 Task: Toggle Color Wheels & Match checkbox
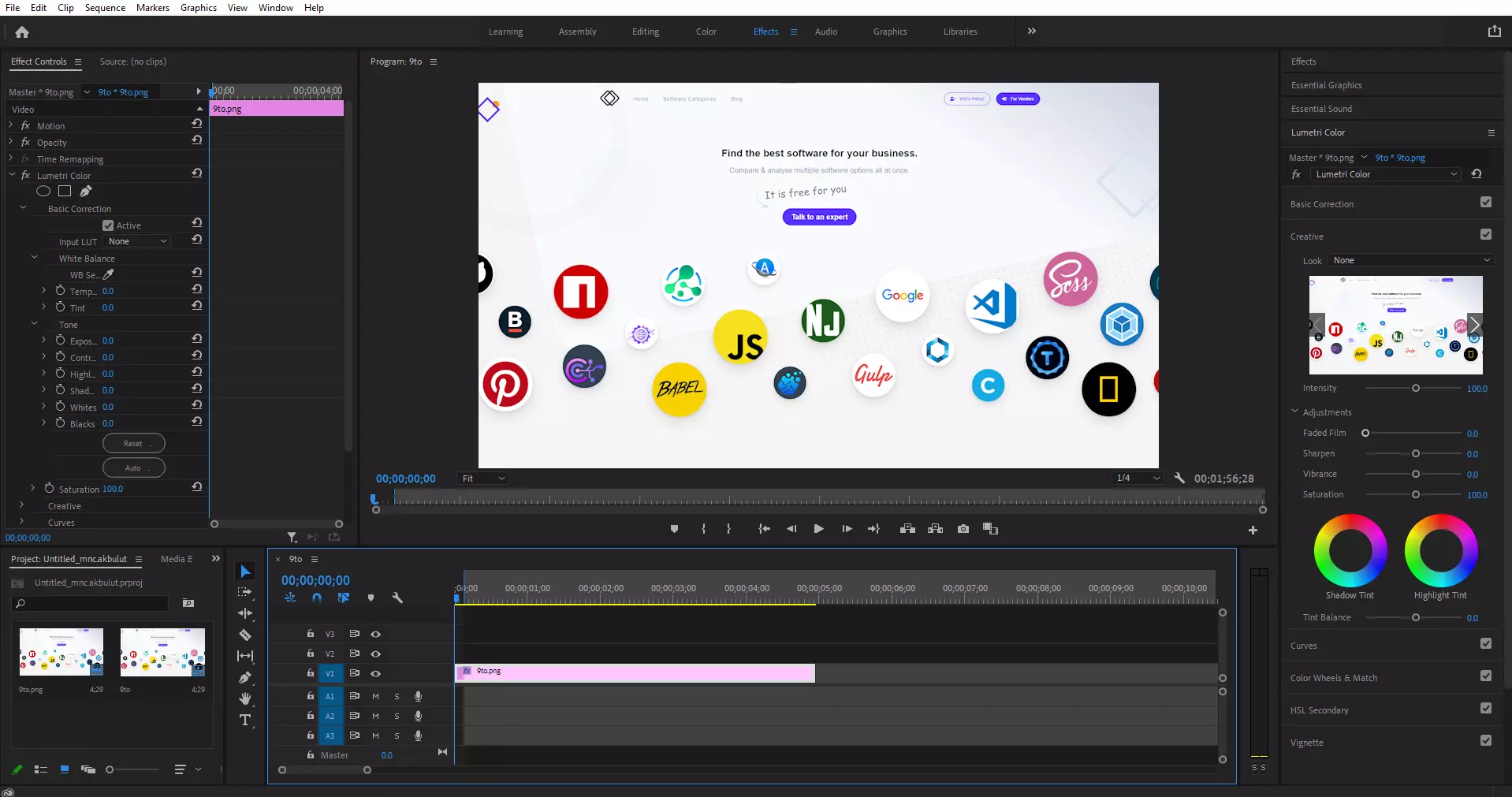(1486, 676)
